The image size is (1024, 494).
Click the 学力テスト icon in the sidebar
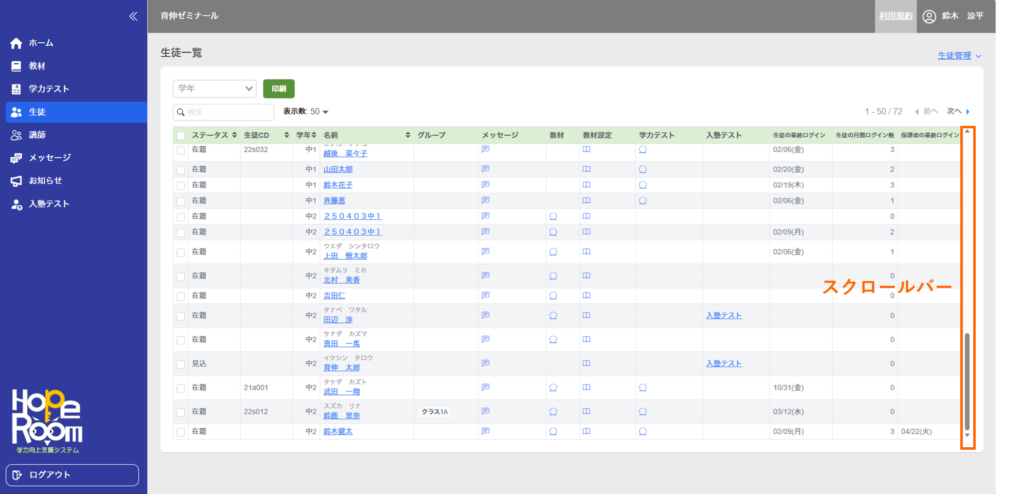pos(16,89)
